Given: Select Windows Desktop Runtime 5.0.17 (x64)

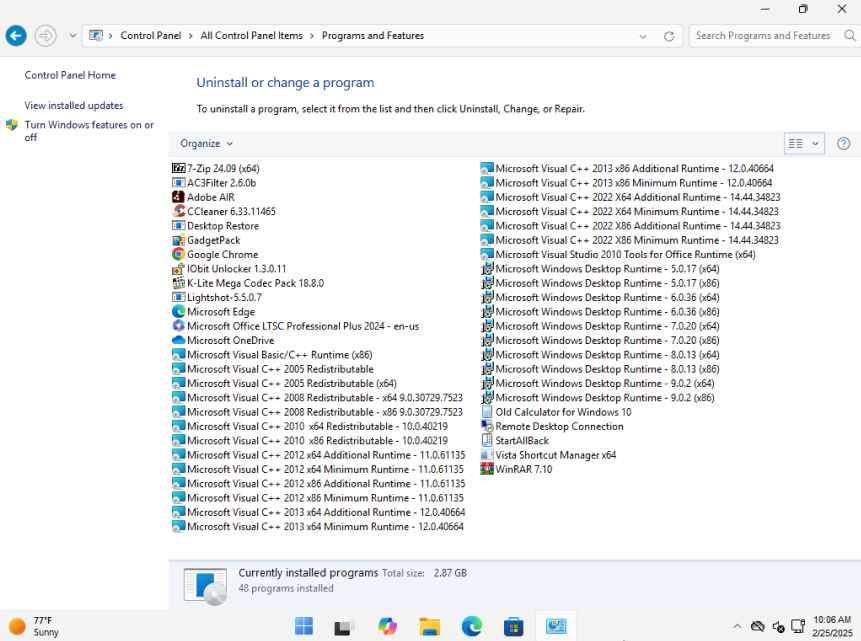Looking at the screenshot, I should click(600, 269).
